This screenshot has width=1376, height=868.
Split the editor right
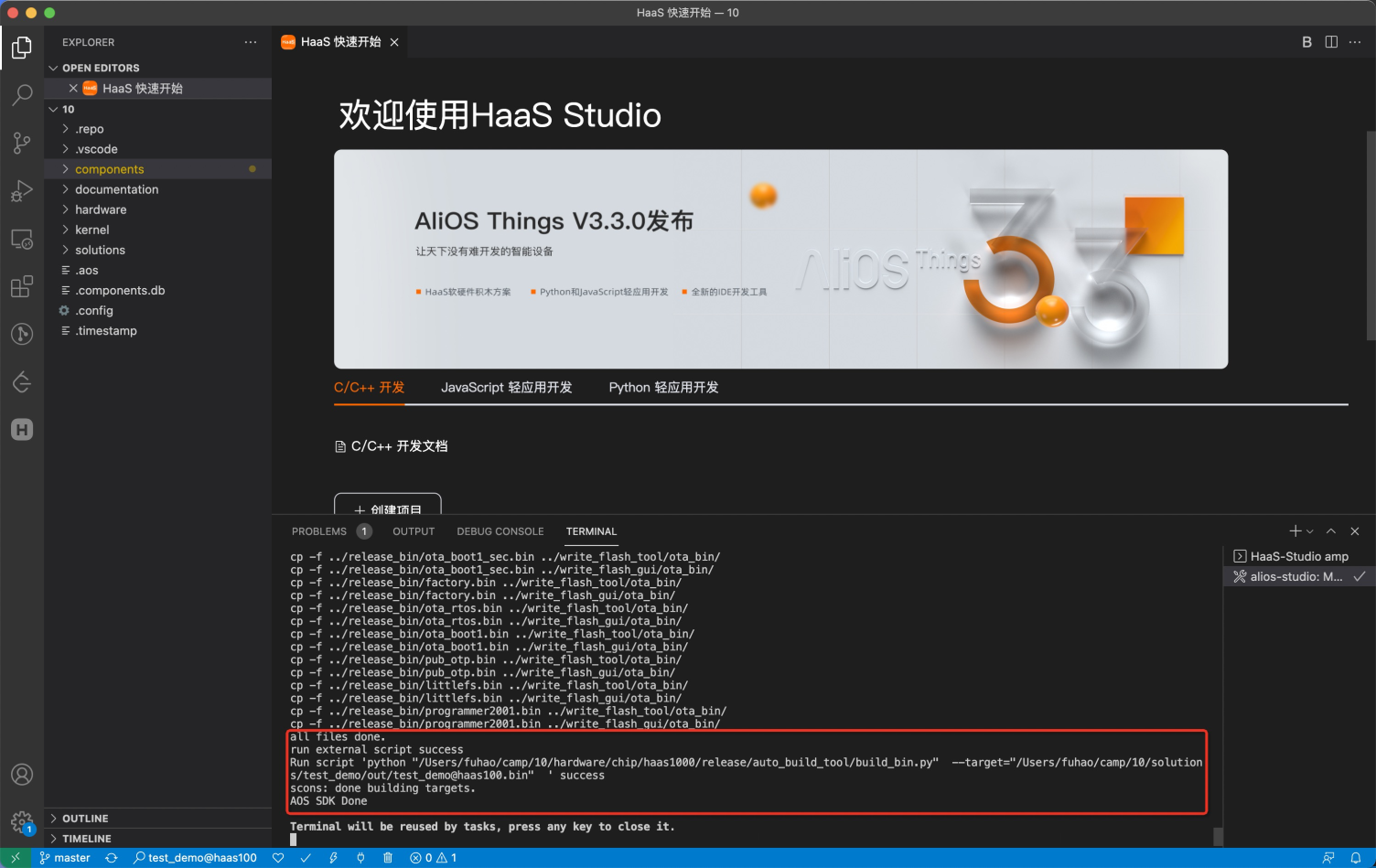[x=1331, y=42]
